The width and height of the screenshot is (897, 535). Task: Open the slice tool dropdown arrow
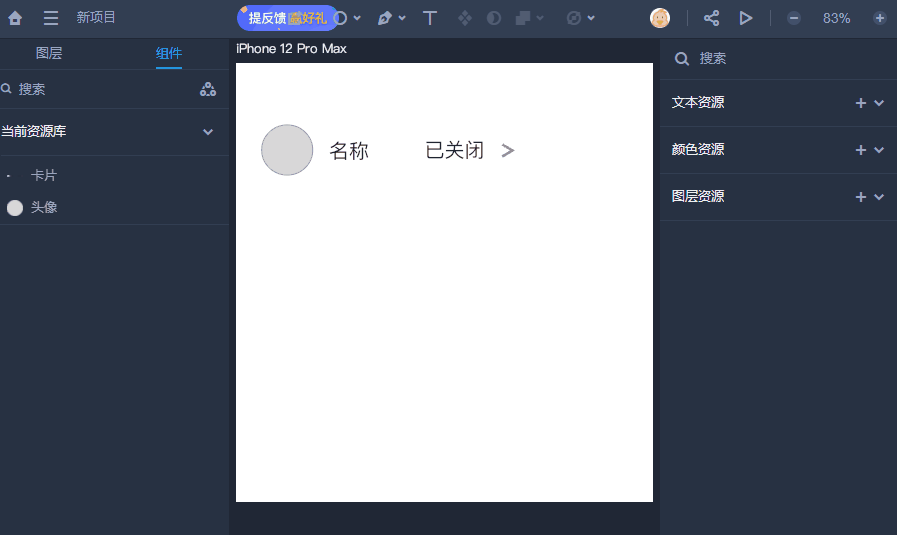click(x=591, y=18)
